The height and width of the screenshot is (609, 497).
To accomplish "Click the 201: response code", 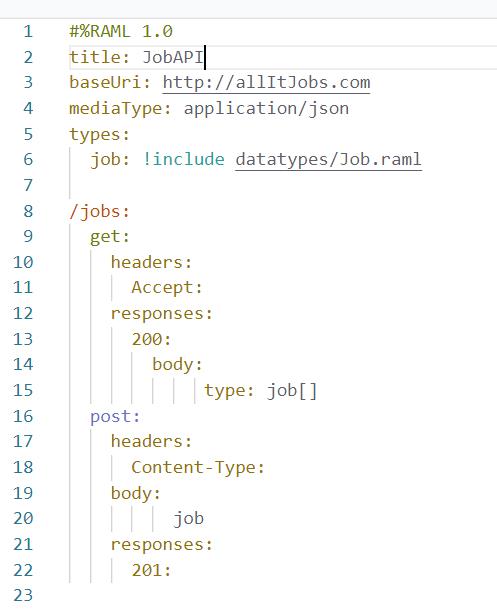I will click(x=151, y=570).
